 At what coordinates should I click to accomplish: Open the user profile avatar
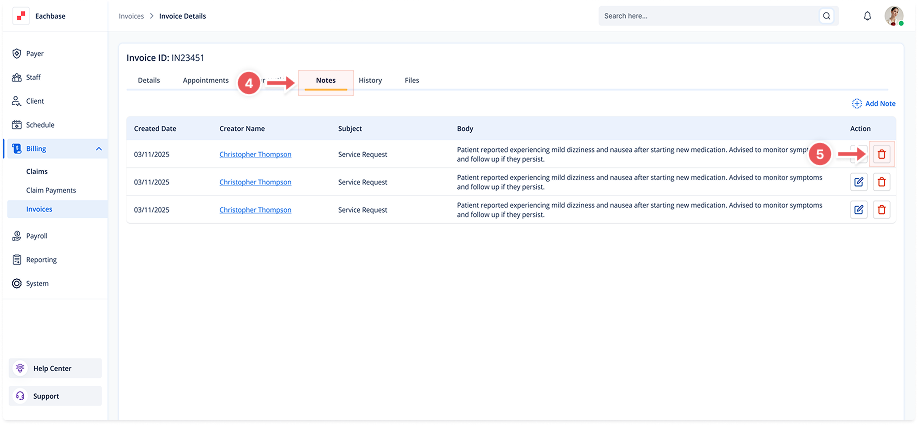[x=894, y=16]
